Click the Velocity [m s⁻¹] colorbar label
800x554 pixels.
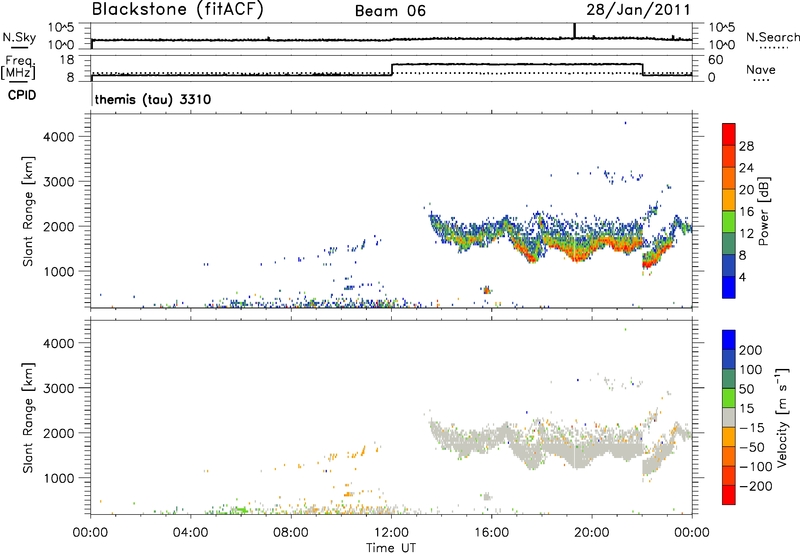pyautogui.click(x=782, y=417)
